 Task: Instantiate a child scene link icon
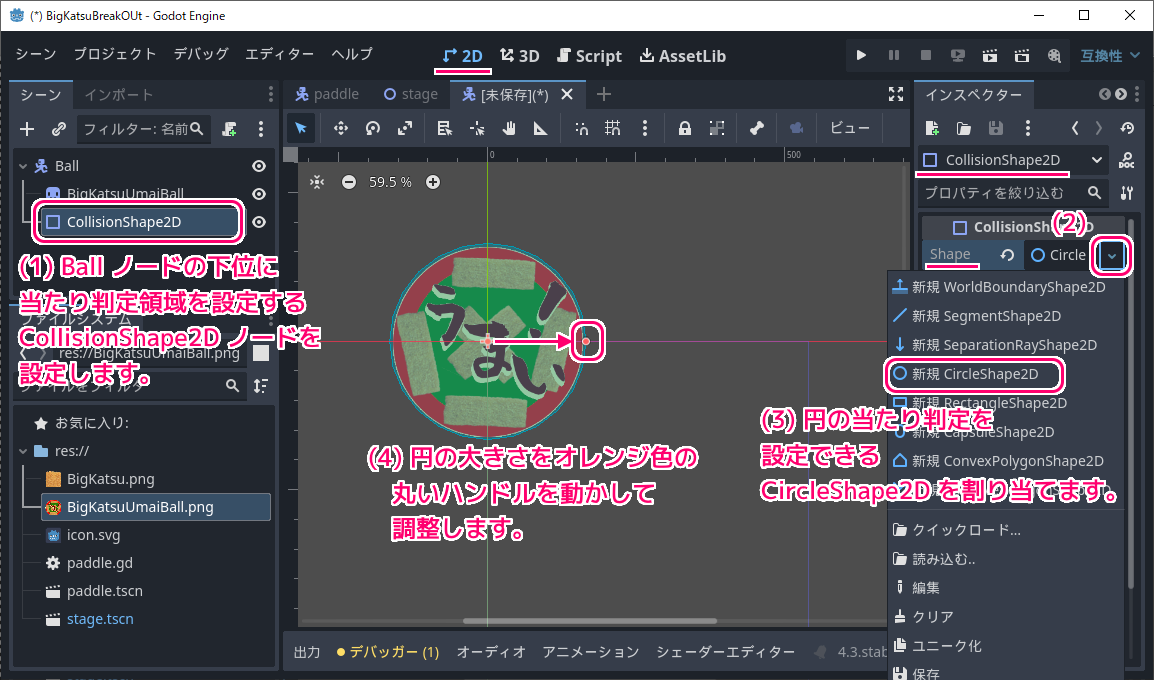point(59,130)
